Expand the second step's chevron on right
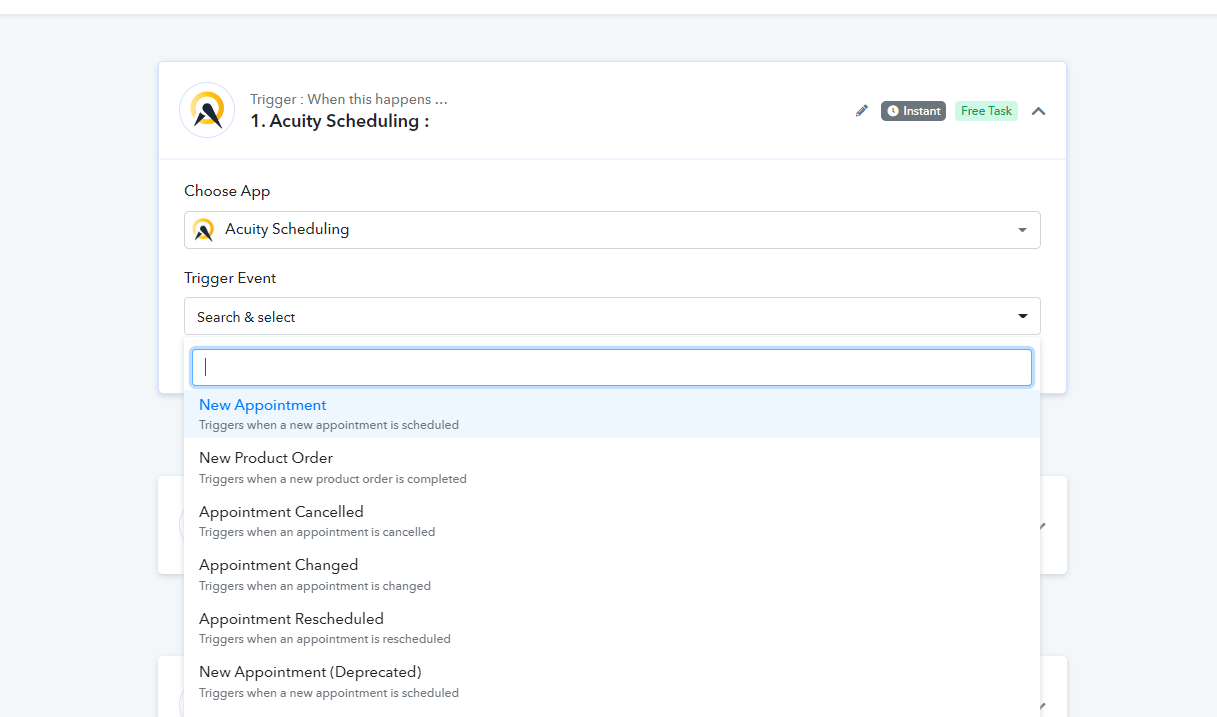 1045,525
